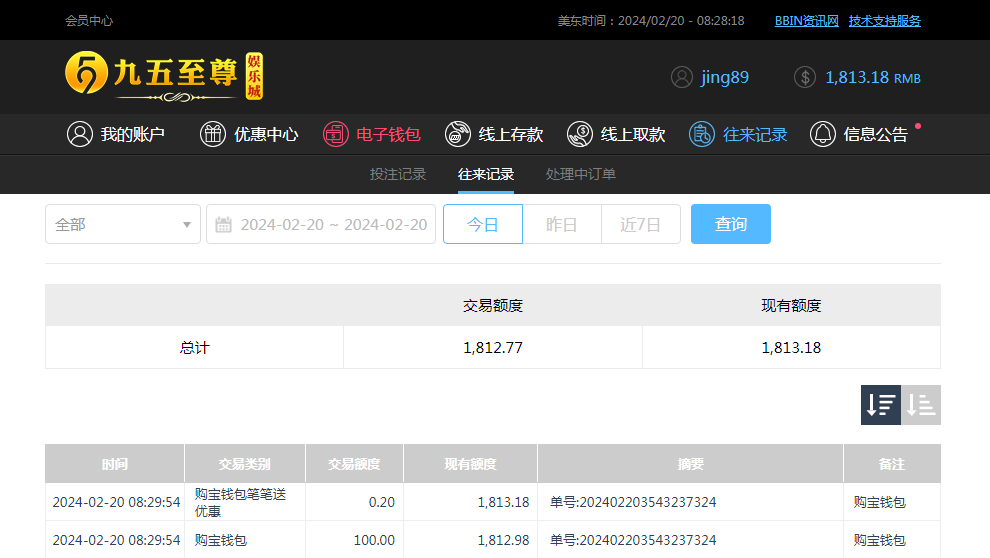Image resolution: width=990 pixels, height=558 pixels.
Task: Sort records in descending order
Action: (x=881, y=405)
